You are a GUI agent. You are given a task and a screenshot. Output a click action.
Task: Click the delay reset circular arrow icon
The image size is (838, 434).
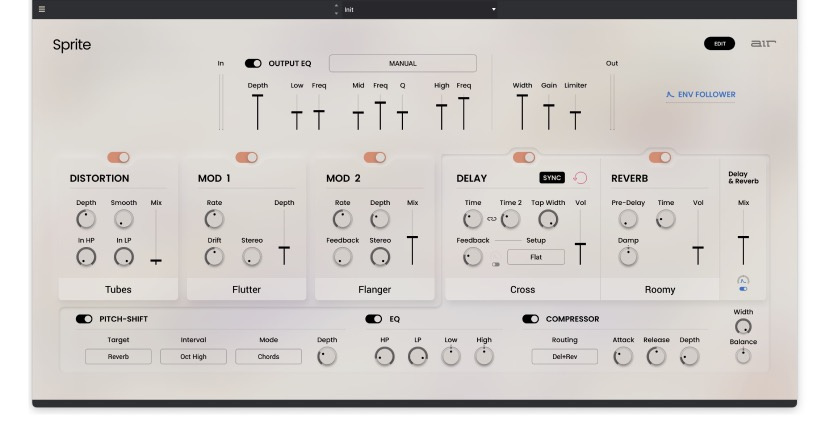[580, 178]
